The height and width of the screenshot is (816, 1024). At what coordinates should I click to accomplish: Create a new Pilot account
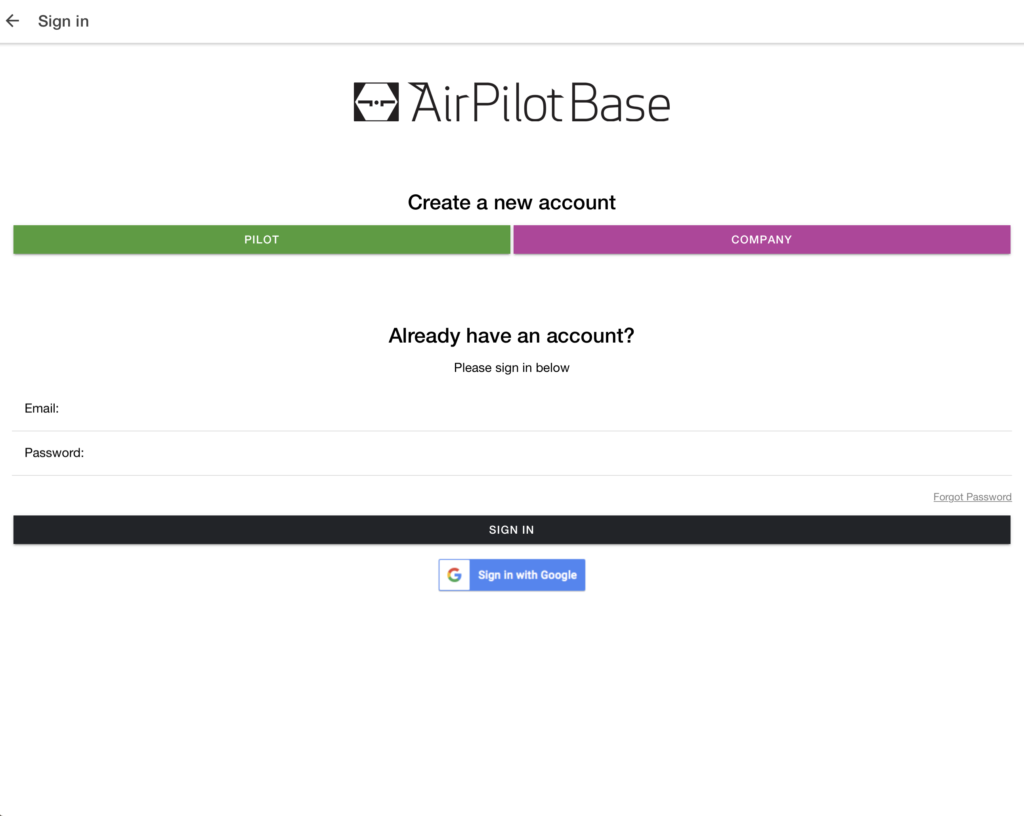pos(262,240)
